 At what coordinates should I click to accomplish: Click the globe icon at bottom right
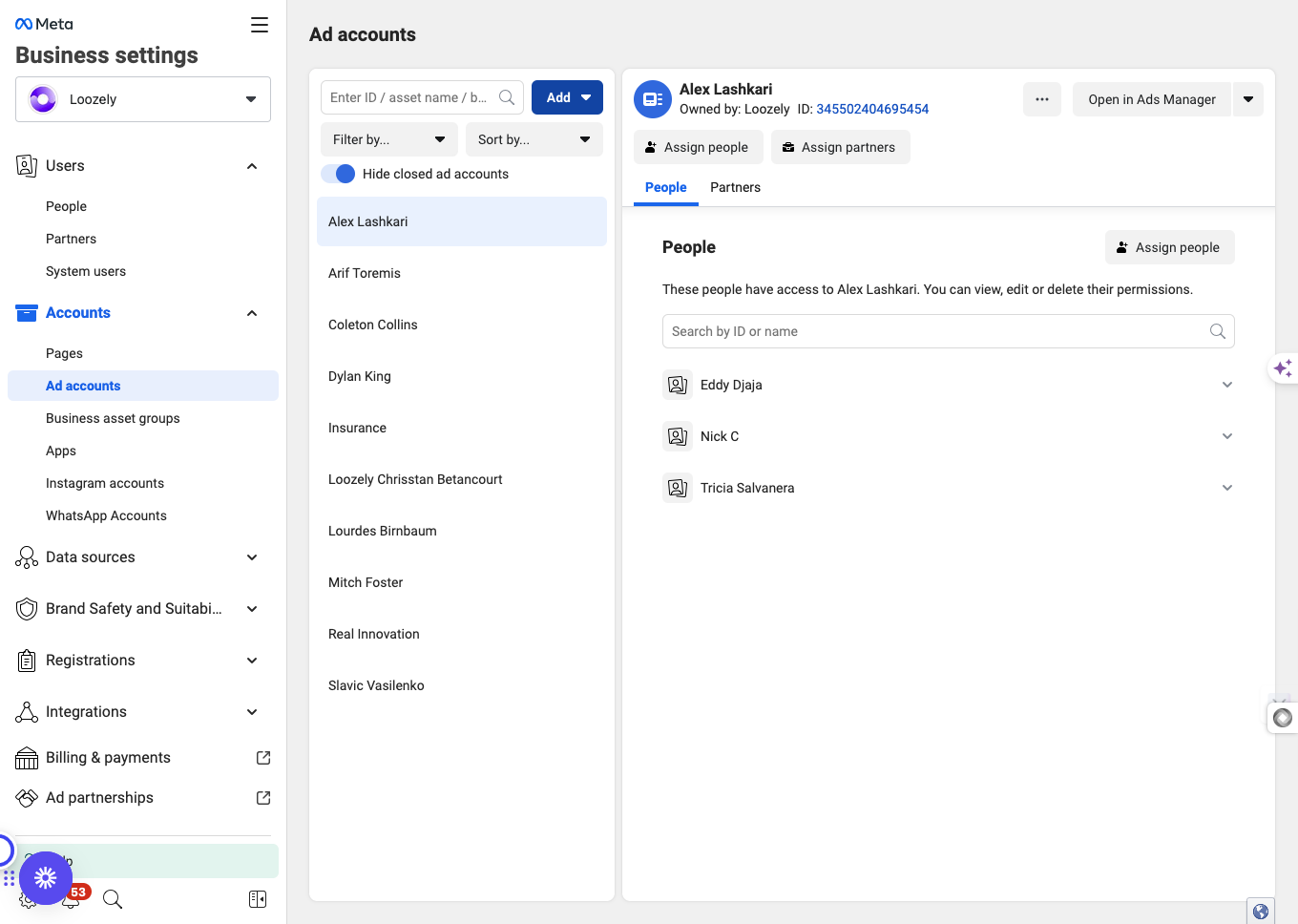[x=1261, y=912]
